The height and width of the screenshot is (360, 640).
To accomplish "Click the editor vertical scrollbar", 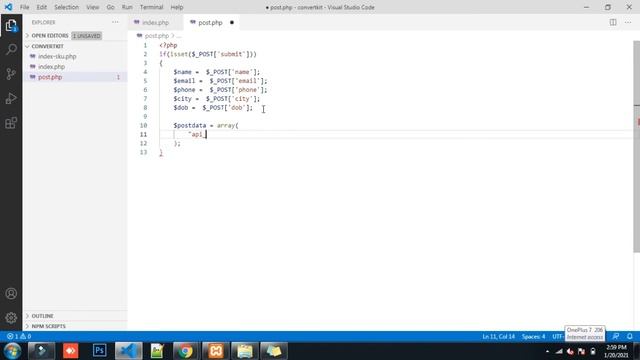I will pyautogui.click(x=636, y=147).
